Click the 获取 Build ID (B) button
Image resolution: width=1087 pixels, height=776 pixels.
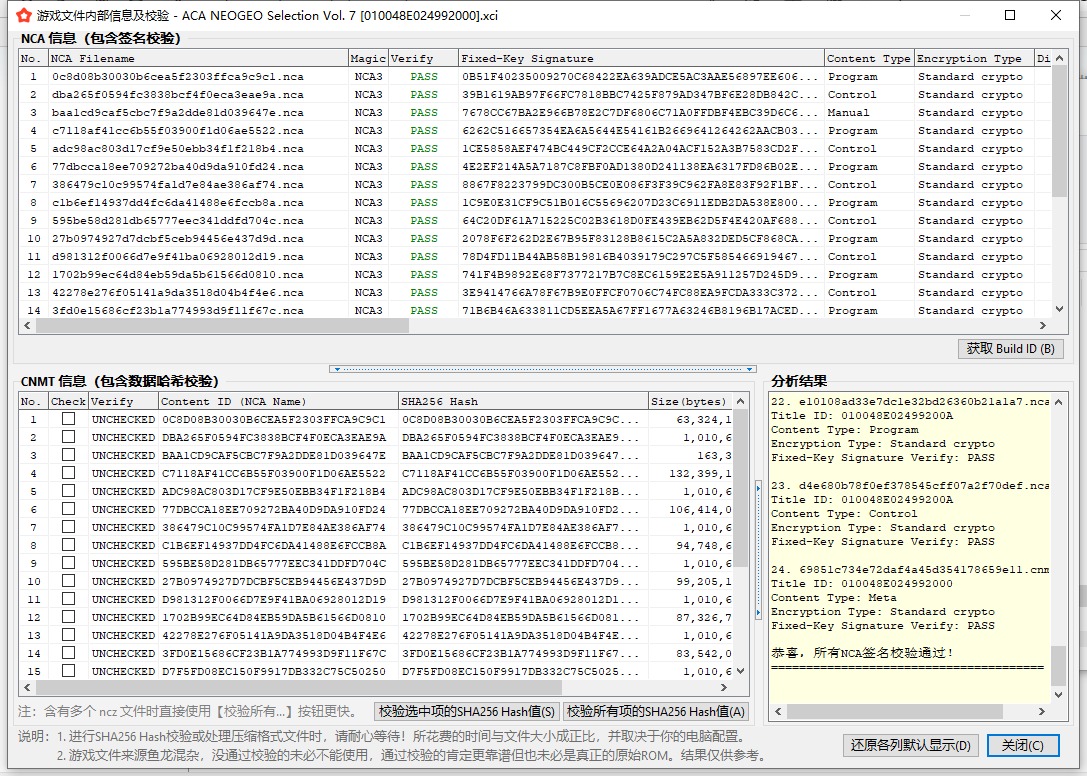(1010, 349)
